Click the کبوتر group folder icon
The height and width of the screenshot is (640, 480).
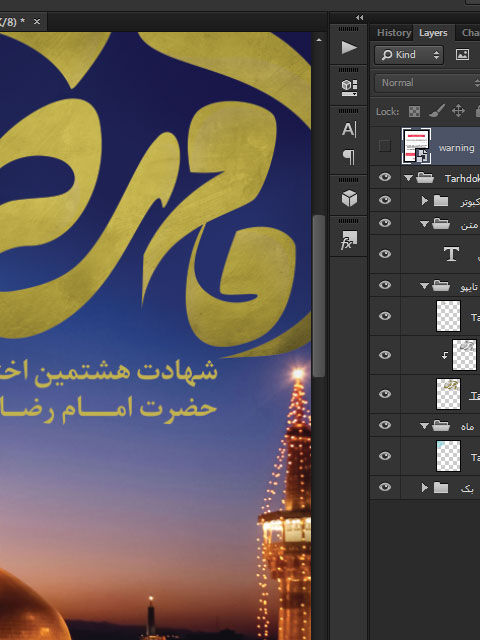[441, 200]
